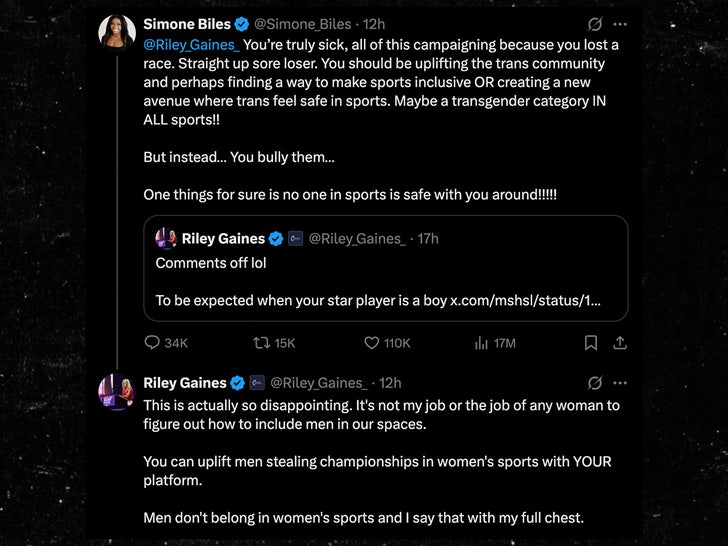Click Grok icon on Riley Gaines' reply
Viewport: 728px width, 546px height.
pyautogui.click(x=594, y=383)
